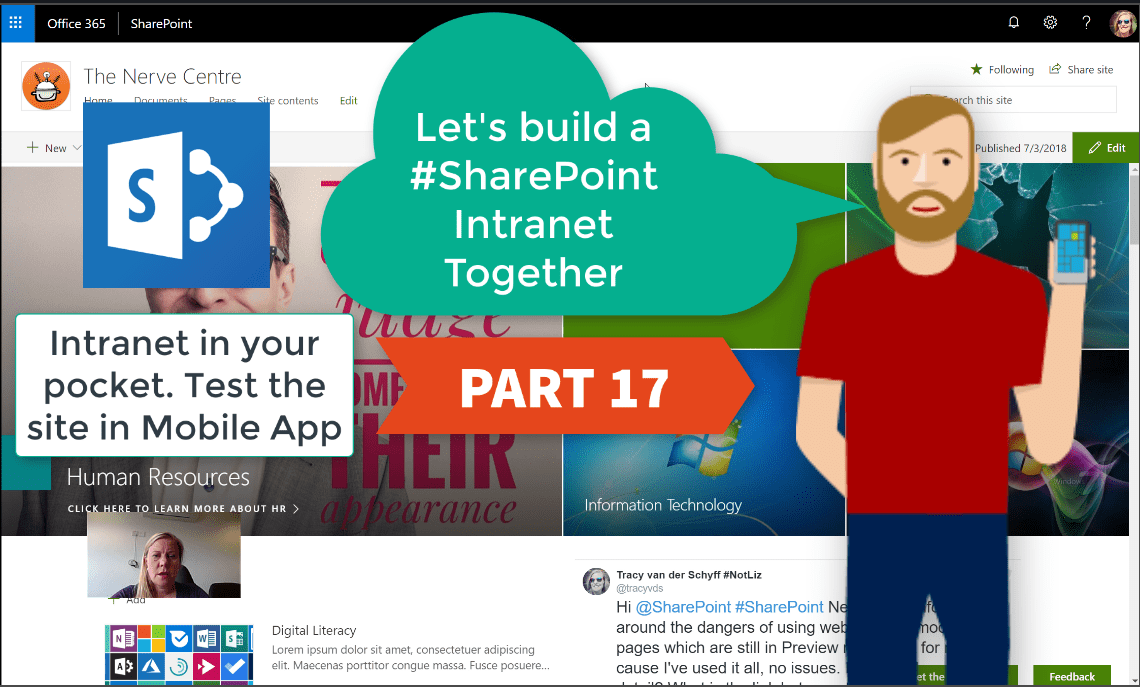1140x687 pixels.
Task: Open the Office 365 app launcher waffle
Action: click(x=16, y=23)
